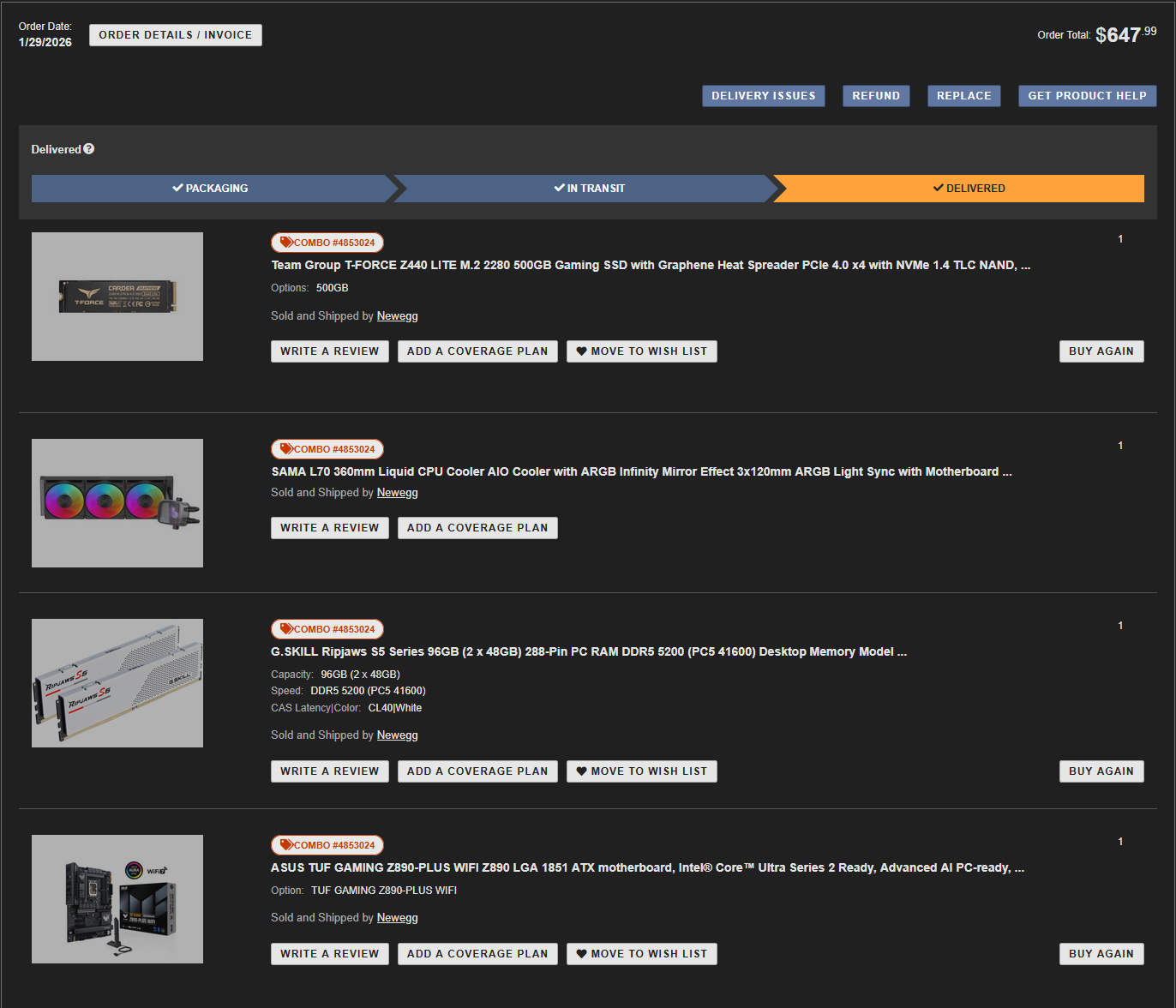The height and width of the screenshot is (1008, 1176).
Task: Select the Packaging progress step
Action: (211, 189)
